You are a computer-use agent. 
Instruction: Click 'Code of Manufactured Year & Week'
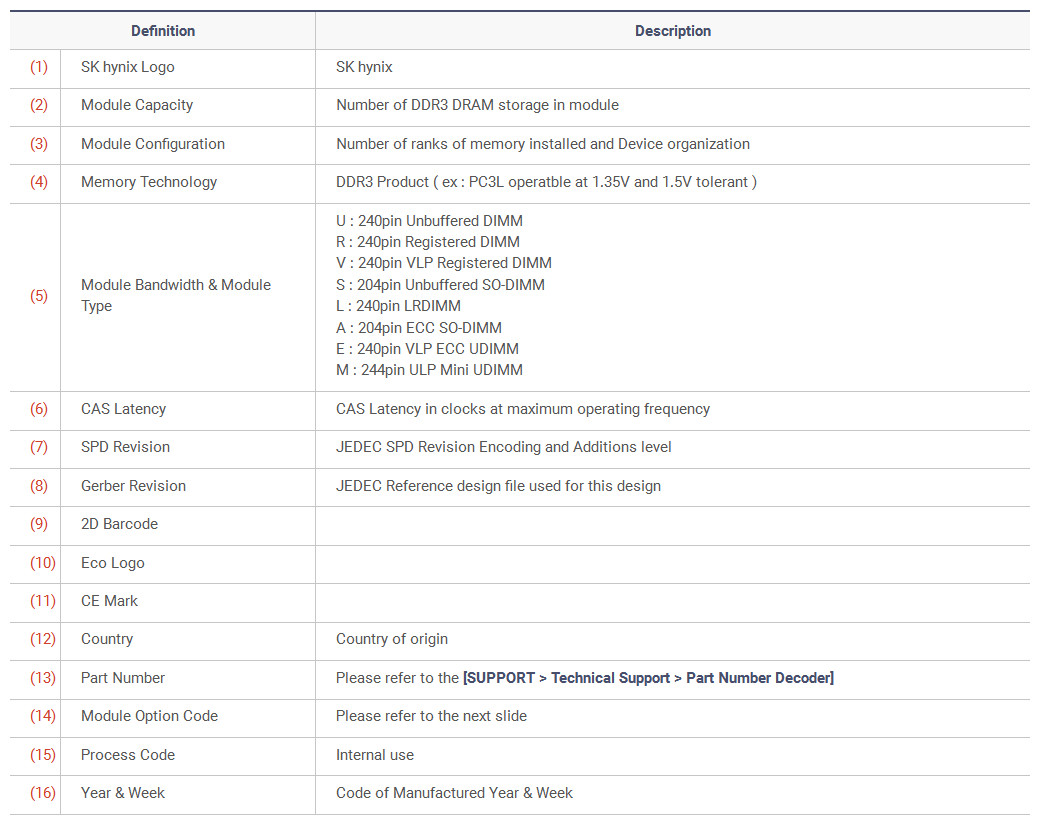point(455,793)
